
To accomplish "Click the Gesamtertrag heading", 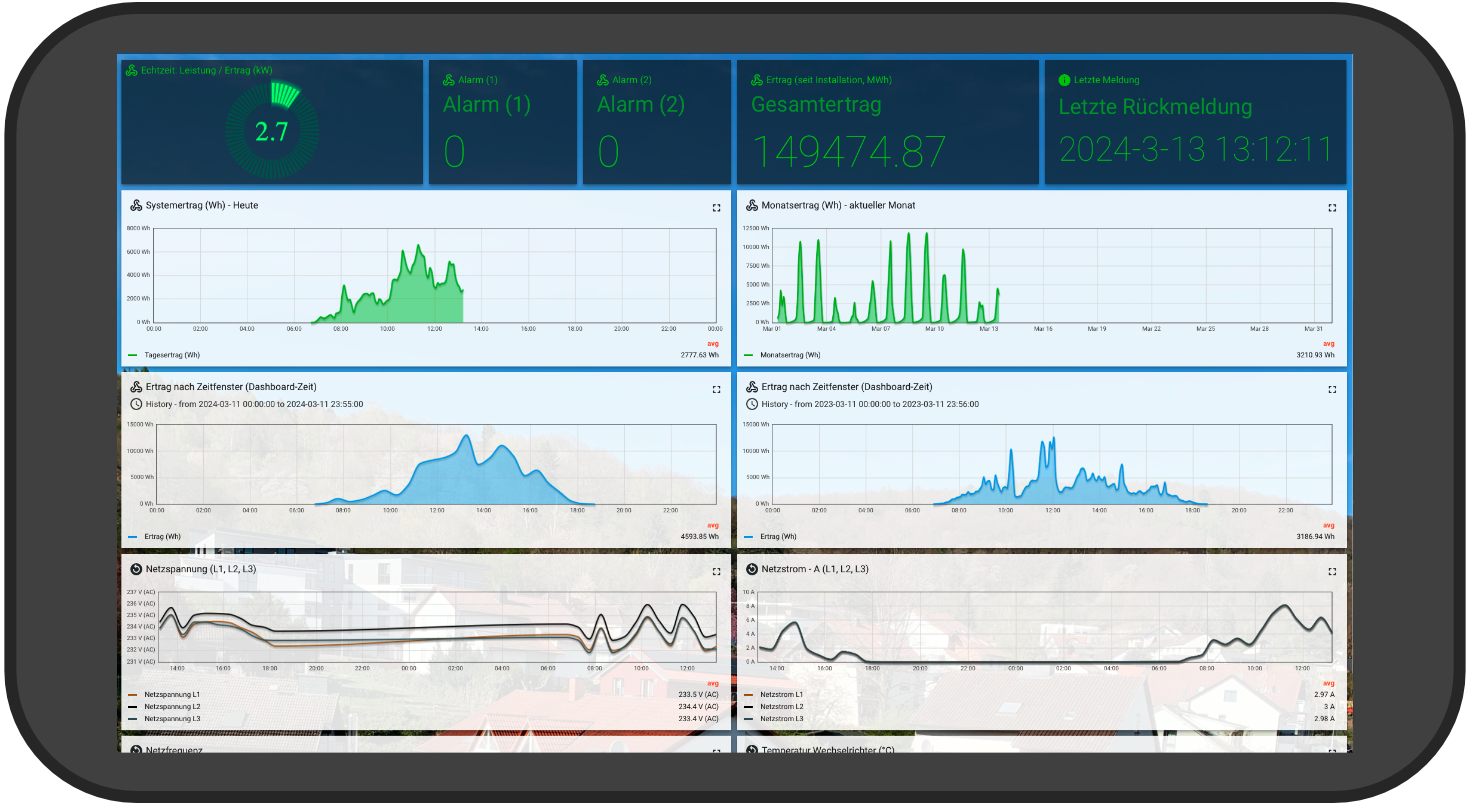I will (816, 105).
